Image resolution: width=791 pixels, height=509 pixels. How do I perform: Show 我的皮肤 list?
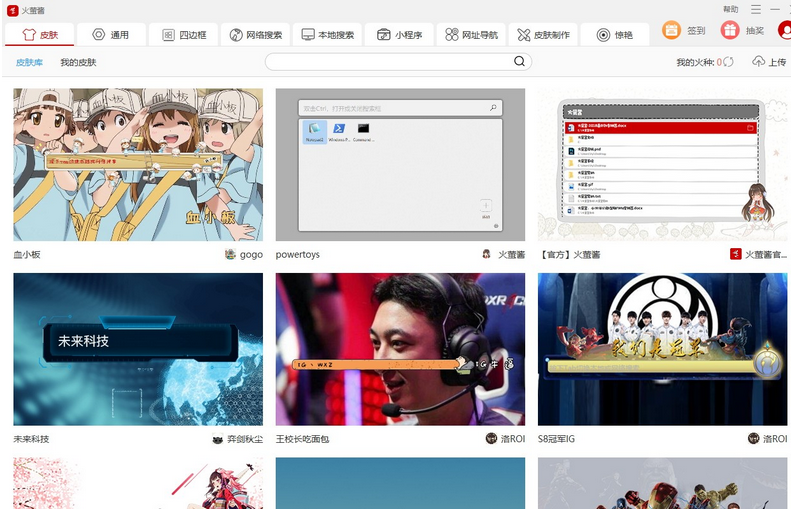(x=78, y=62)
